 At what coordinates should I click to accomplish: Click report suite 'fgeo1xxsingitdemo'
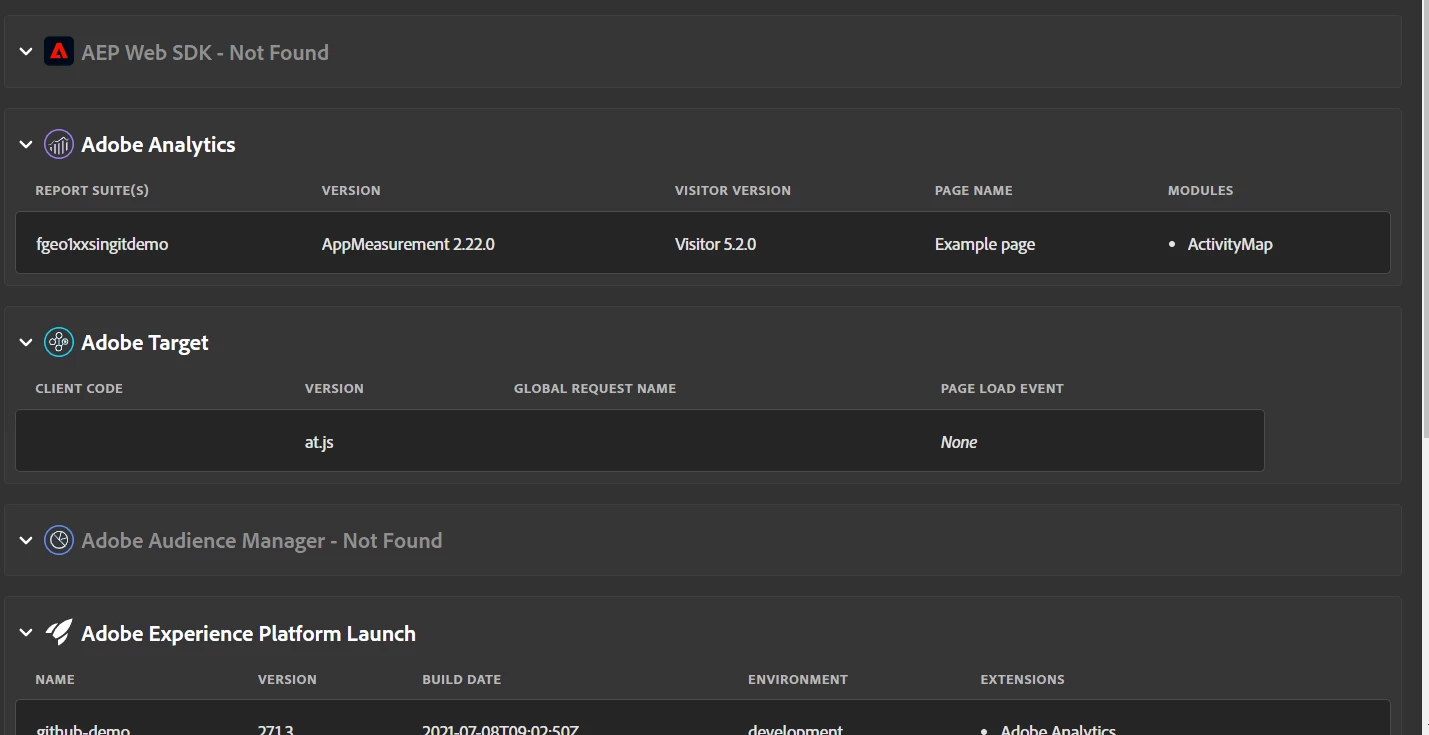click(102, 244)
